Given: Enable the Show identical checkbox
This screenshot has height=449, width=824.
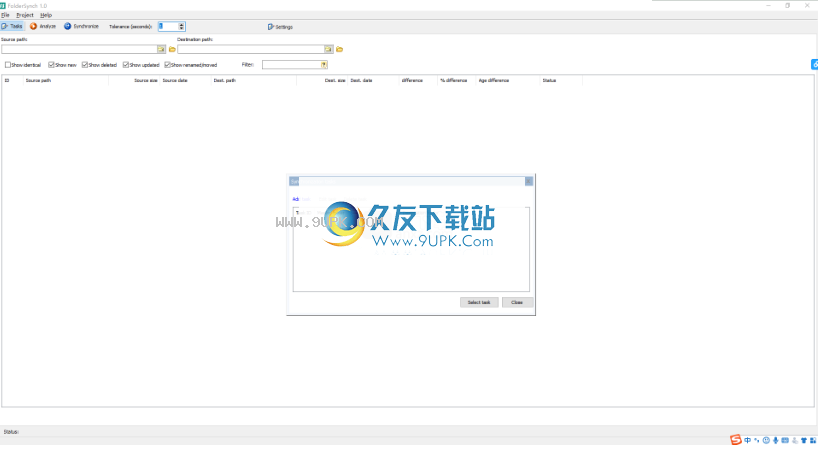Looking at the screenshot, I should (x=8, y=65).
